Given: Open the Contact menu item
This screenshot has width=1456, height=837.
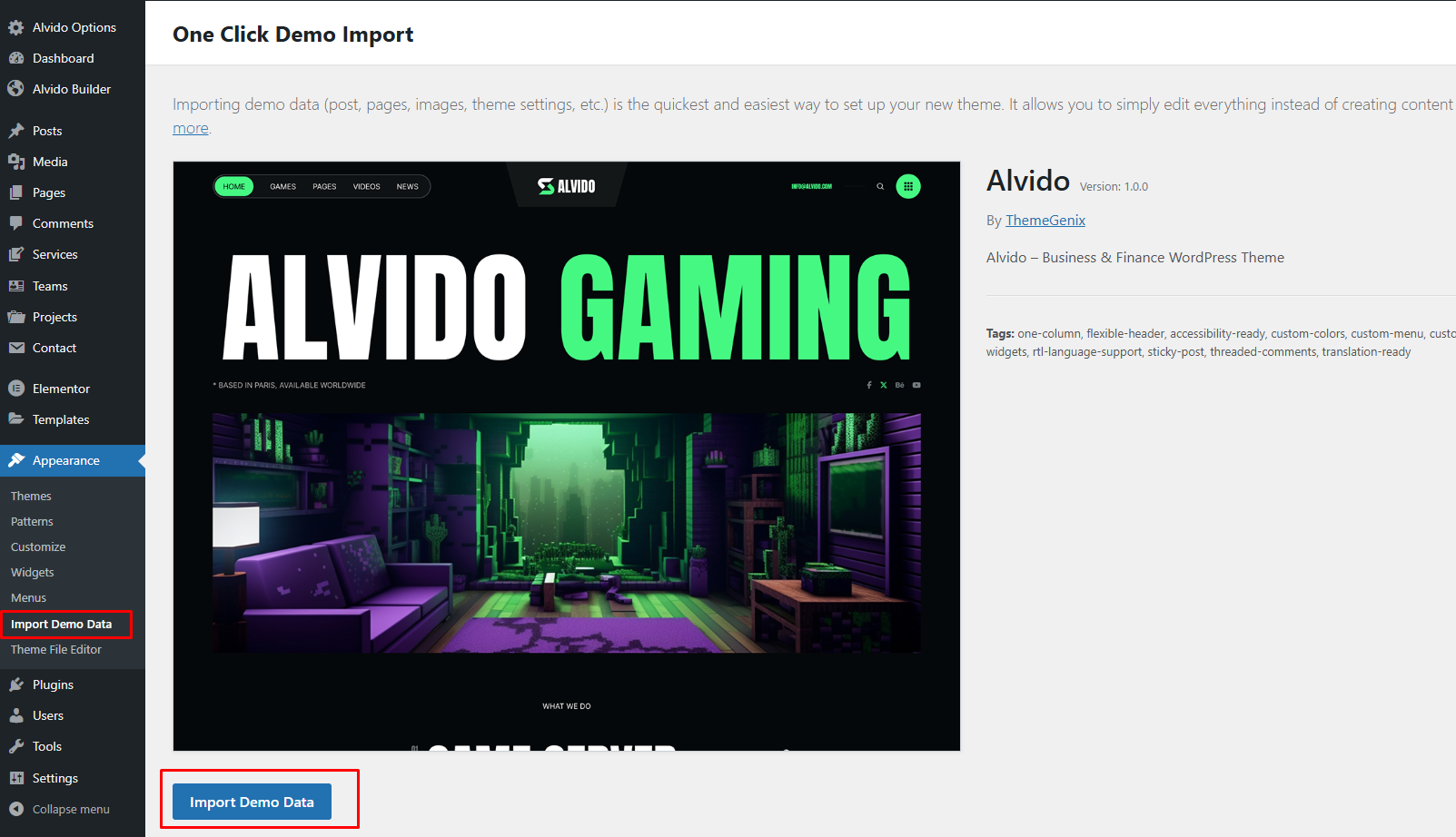Looking at the screenshot, I should click(73, 348).
